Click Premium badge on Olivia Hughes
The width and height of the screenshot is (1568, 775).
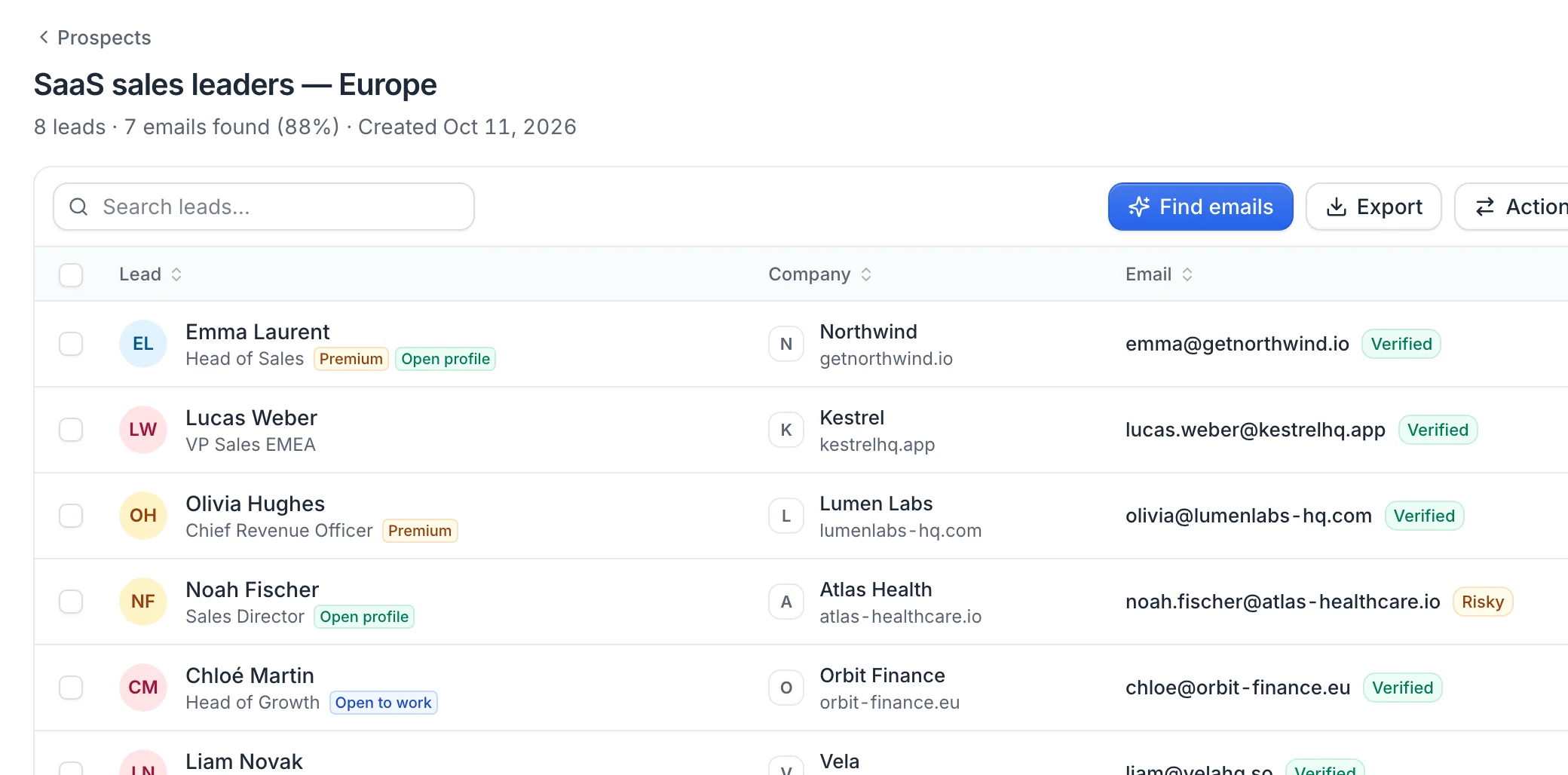420,531
